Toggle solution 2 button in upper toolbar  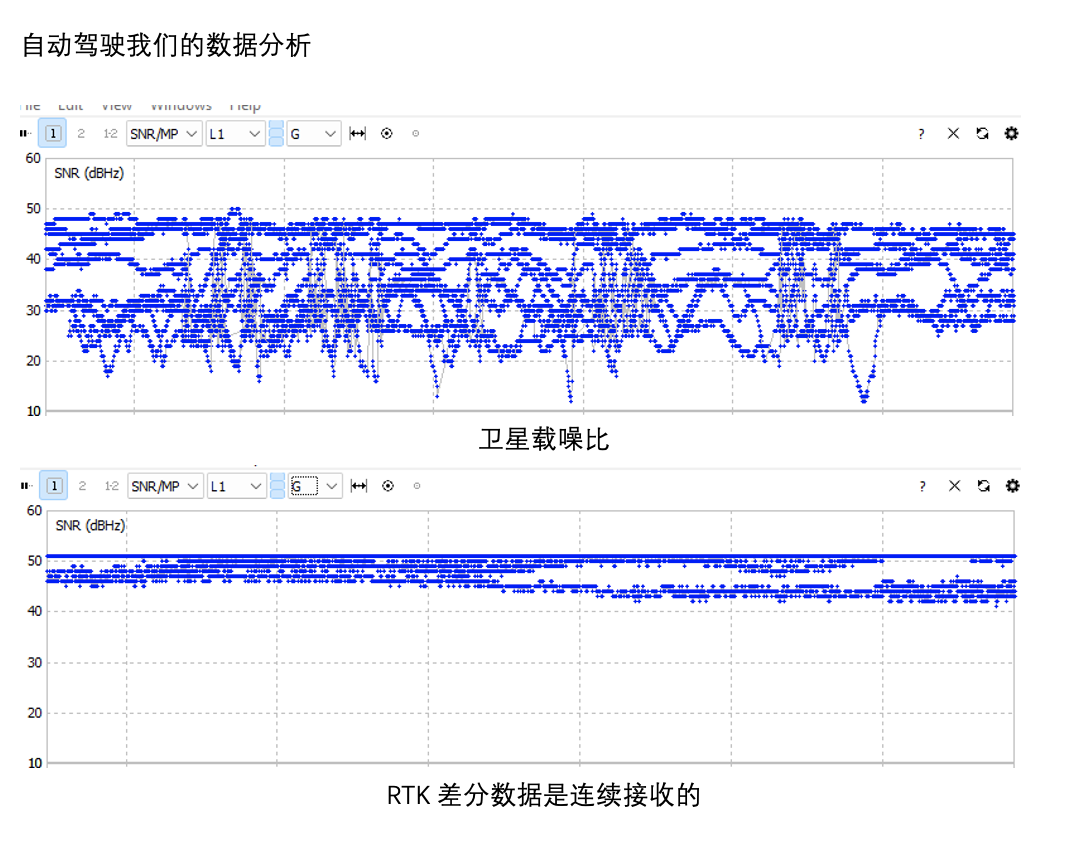coord(81,134)
